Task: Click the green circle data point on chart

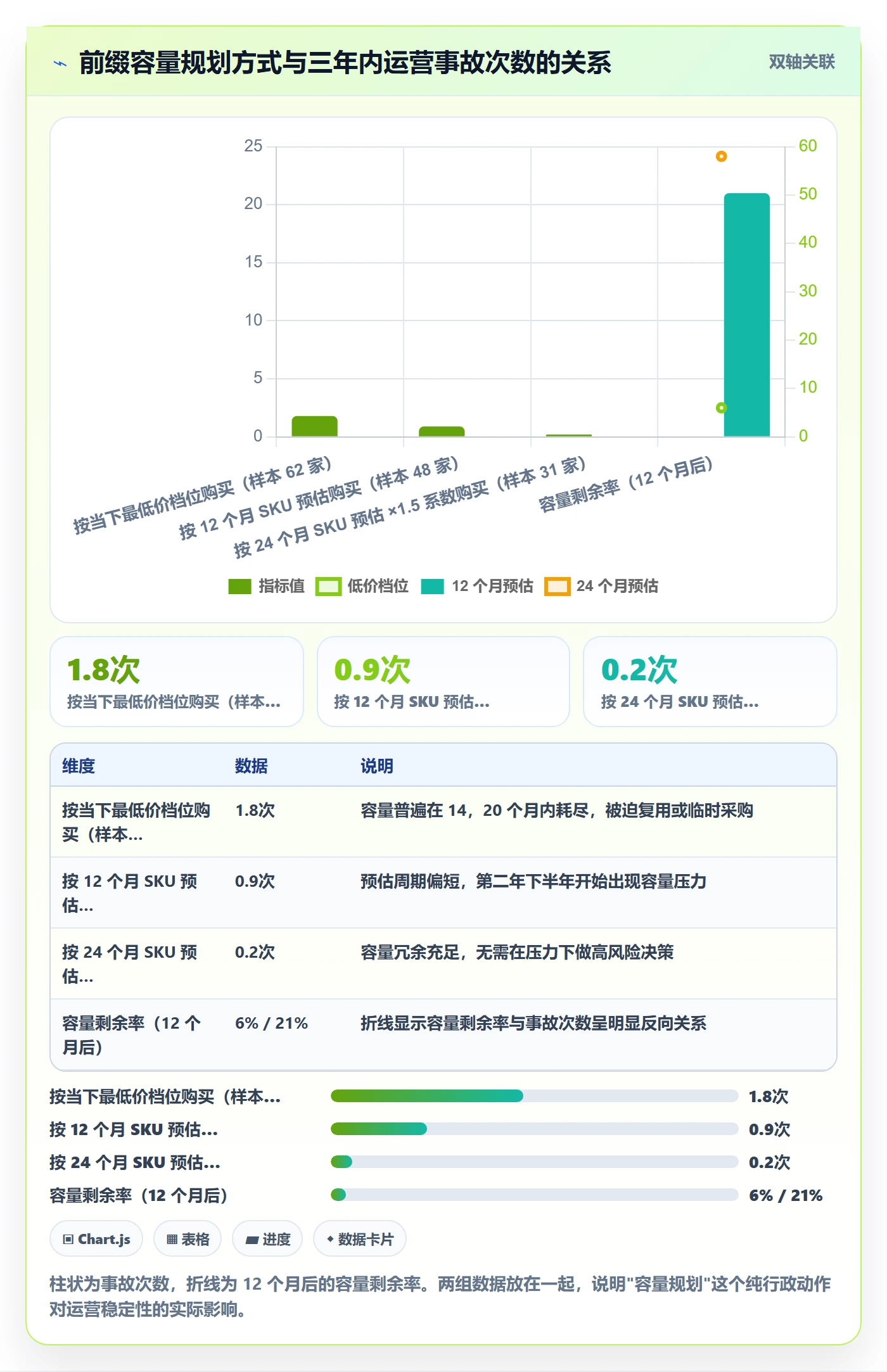Action: coord(721,407)
